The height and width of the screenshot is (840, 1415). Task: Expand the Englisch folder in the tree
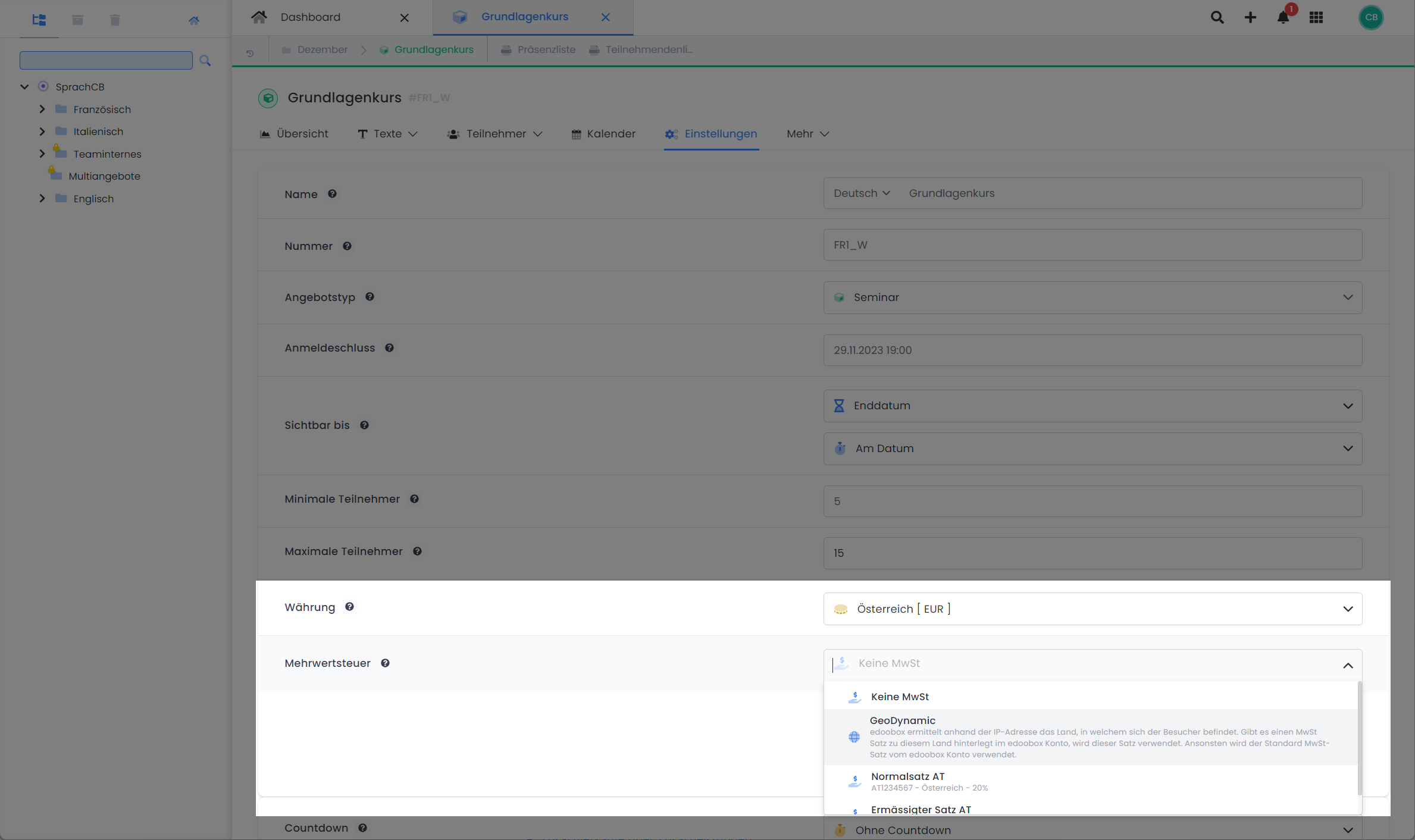click(42, 198)
